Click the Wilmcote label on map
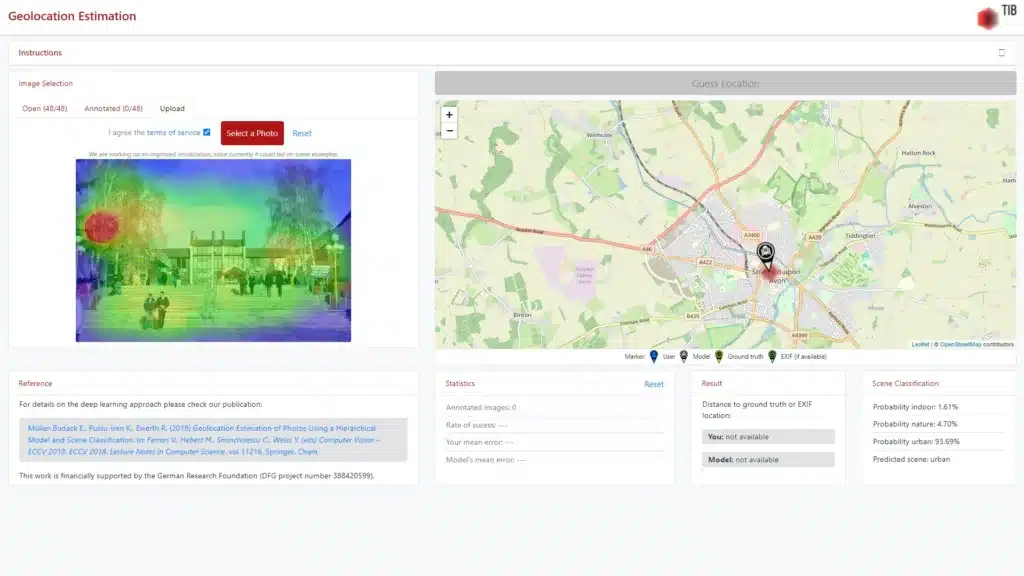Image resolution: width=1024 pixels, height=576 pixels. coord(599,135)
